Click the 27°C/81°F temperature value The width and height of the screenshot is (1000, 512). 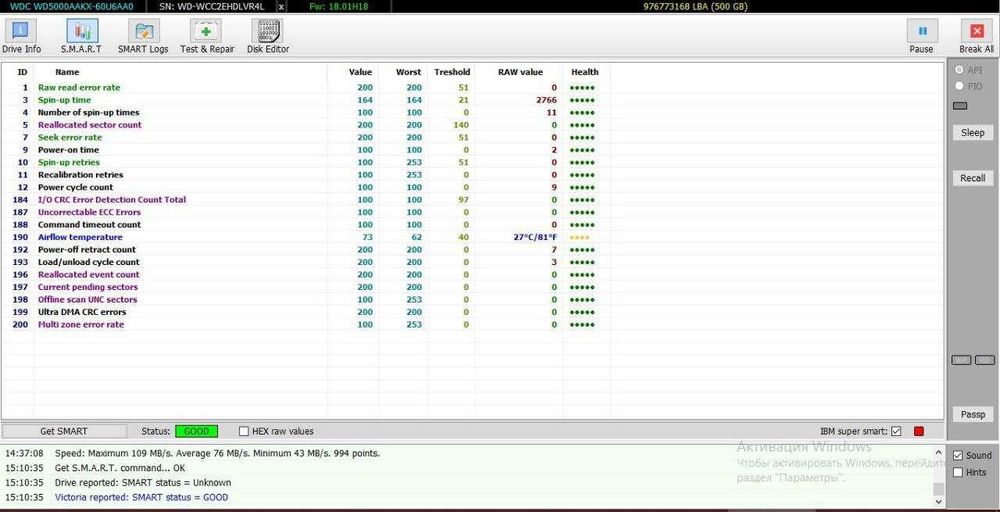click(x=536, y=237)
